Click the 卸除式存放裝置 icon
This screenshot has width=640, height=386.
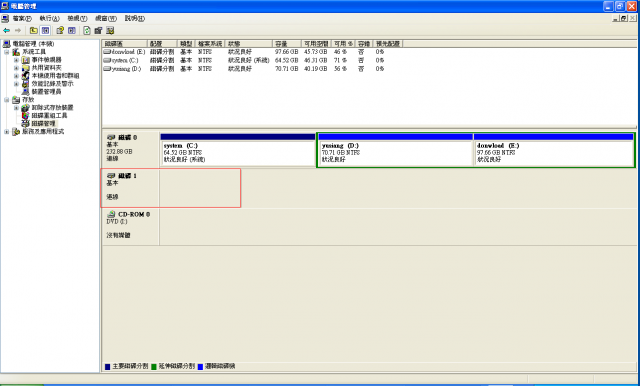[25, 108]
